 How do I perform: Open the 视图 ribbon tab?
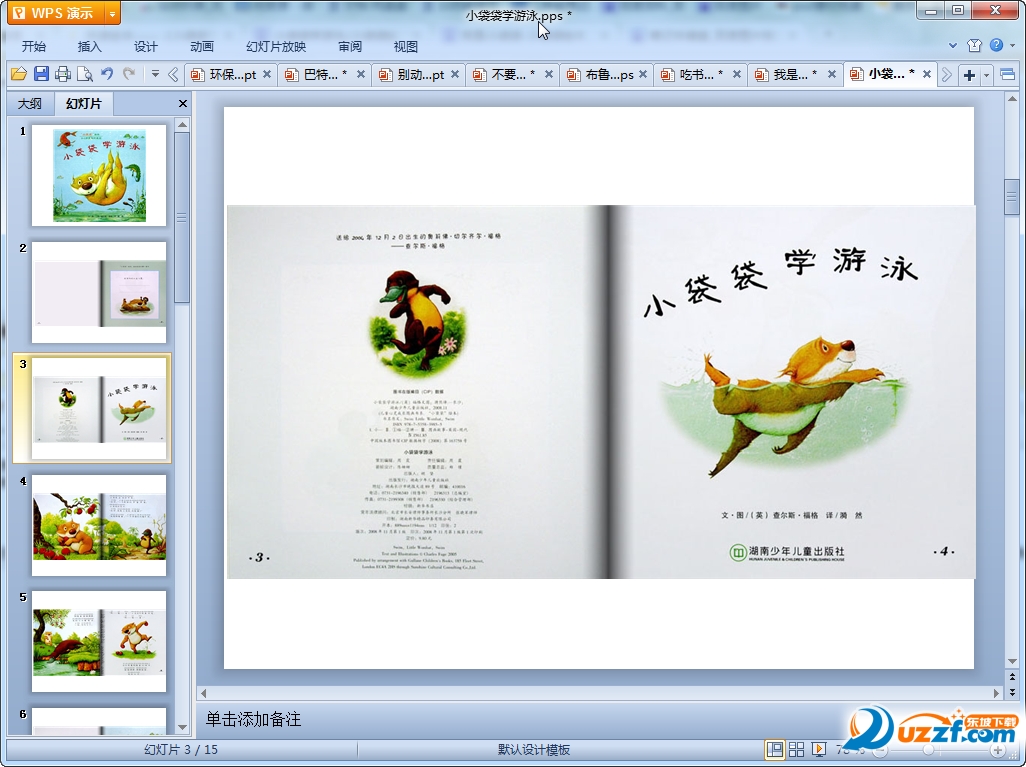pyautogui.click(x=406, y=46)
